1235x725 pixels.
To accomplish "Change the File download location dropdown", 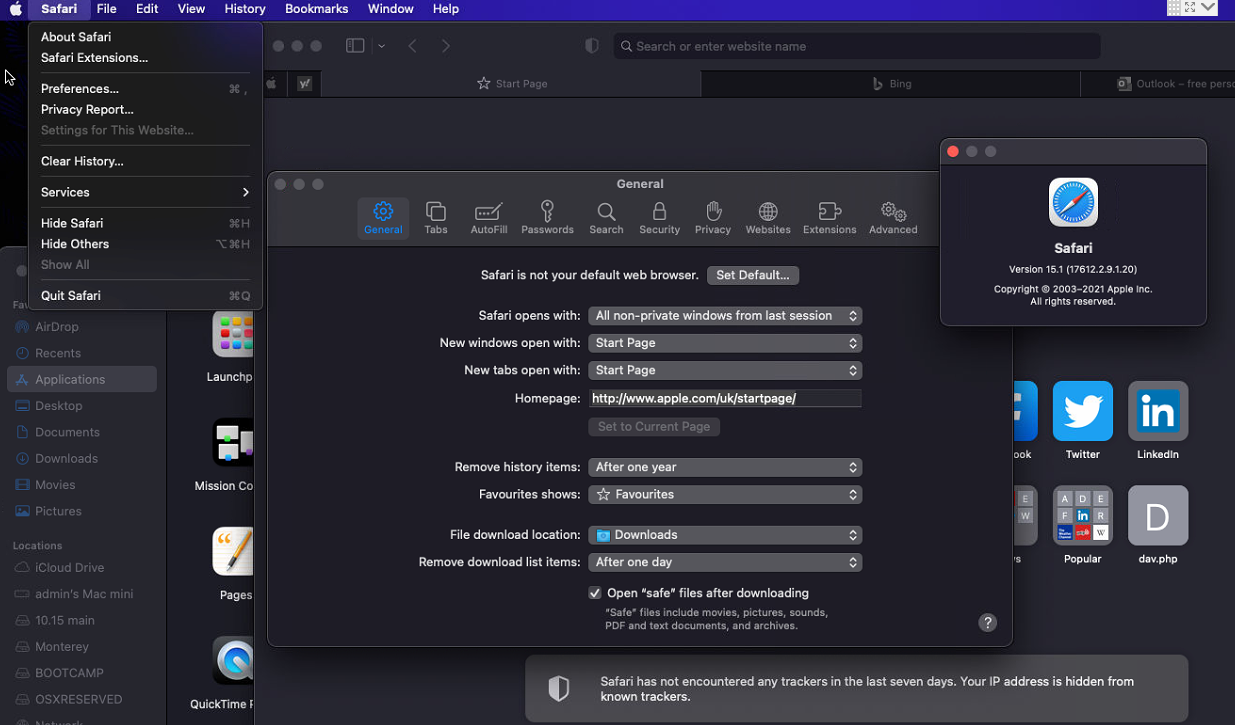I will coord(725,535).
